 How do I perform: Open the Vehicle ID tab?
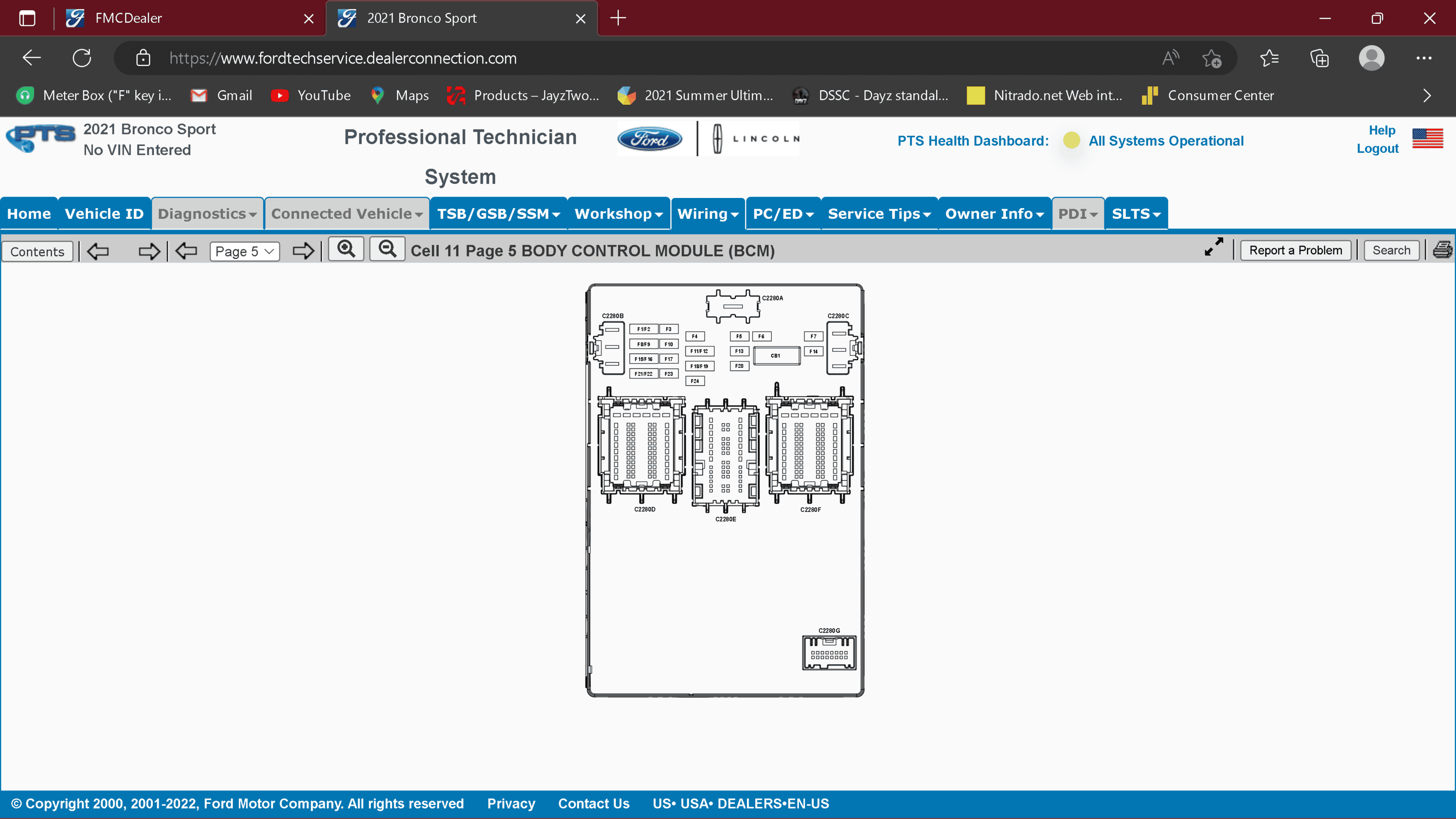coord(104,213)
